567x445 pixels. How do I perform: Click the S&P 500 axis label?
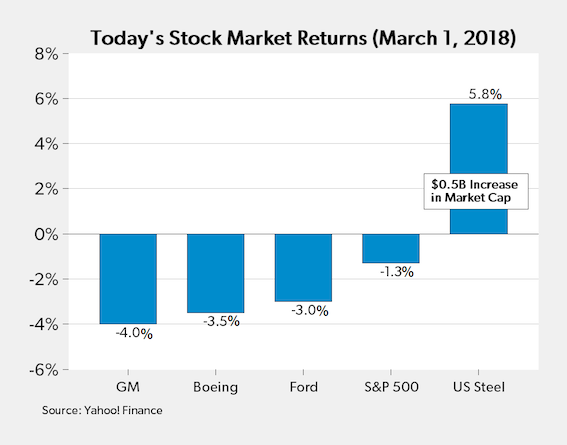pos(391,387)
